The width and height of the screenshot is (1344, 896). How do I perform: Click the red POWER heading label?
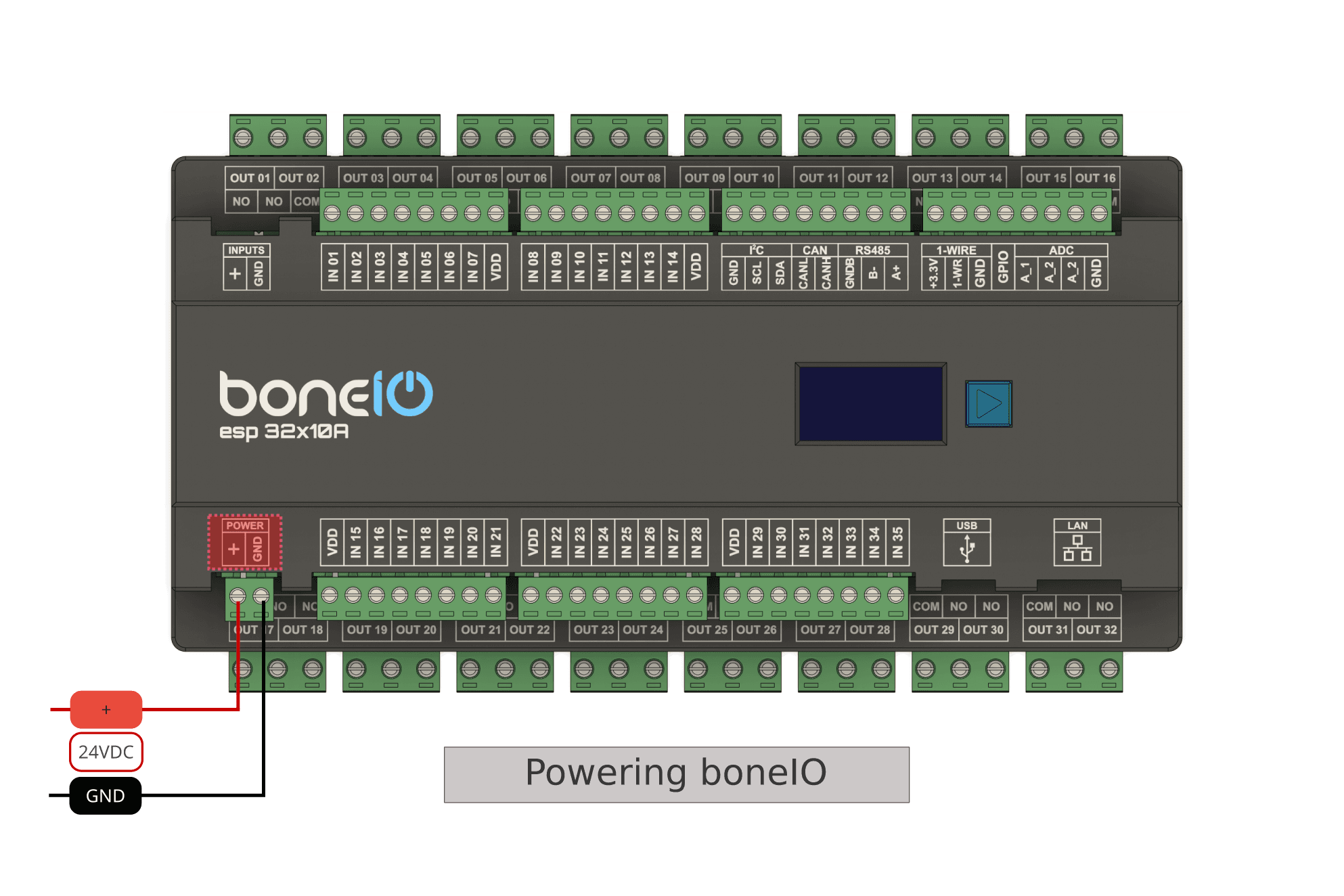tap(245, 525)
